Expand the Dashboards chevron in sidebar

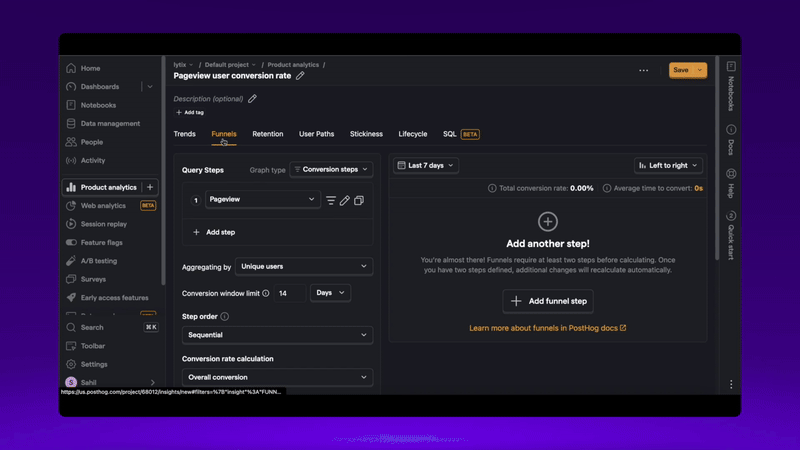click(150, 87)
